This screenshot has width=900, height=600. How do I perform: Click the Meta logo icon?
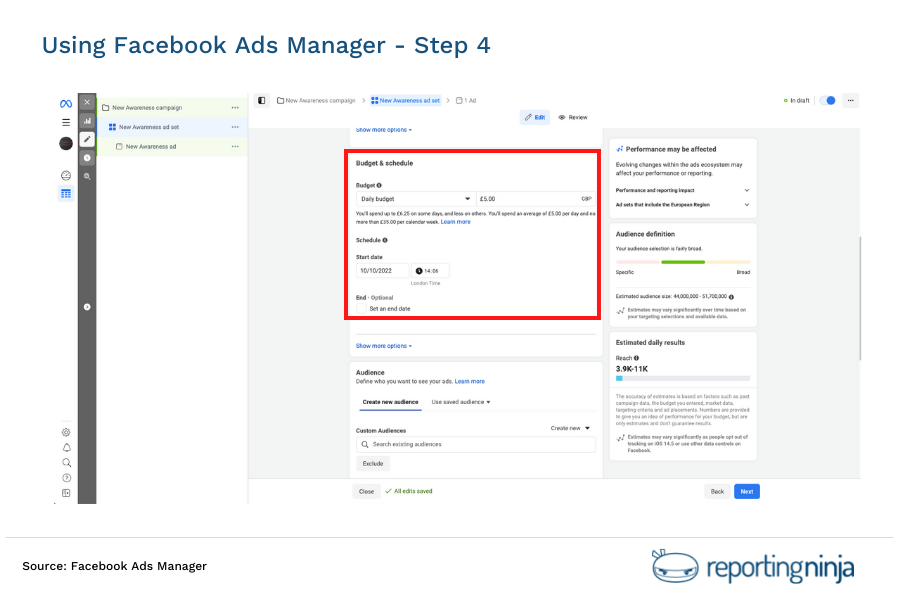[x=66, y=103]
